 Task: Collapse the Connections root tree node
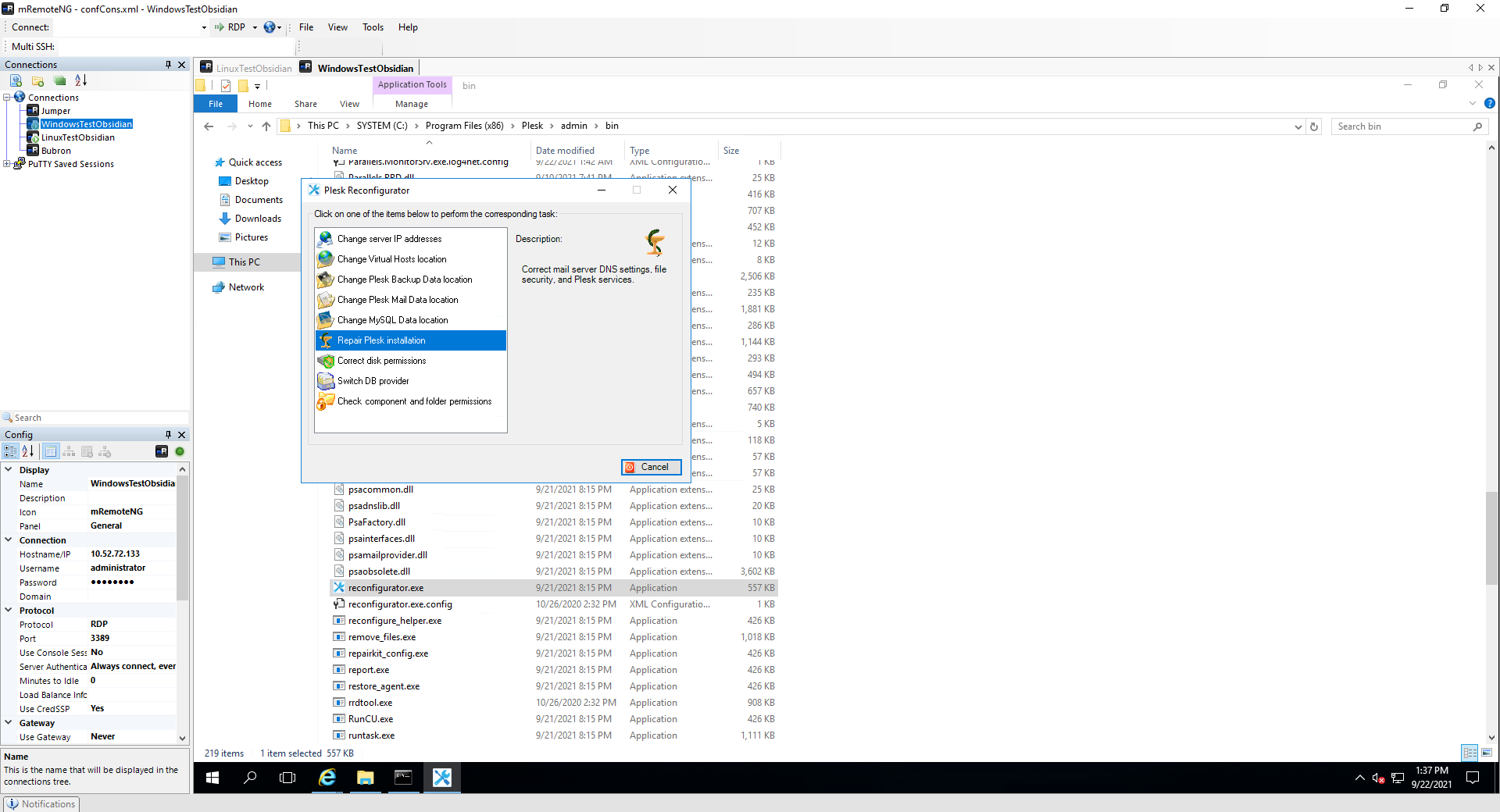pyautogui.click(x=7, y=98)
